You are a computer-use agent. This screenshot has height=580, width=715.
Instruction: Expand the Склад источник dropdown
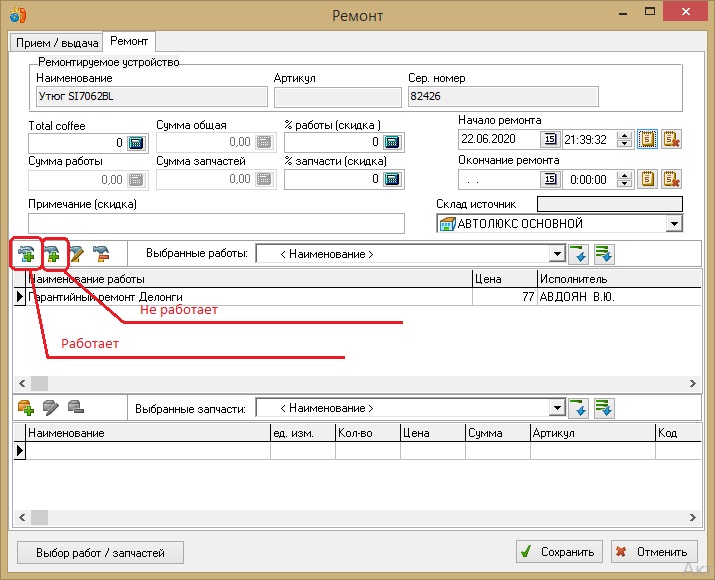(674, 224)
